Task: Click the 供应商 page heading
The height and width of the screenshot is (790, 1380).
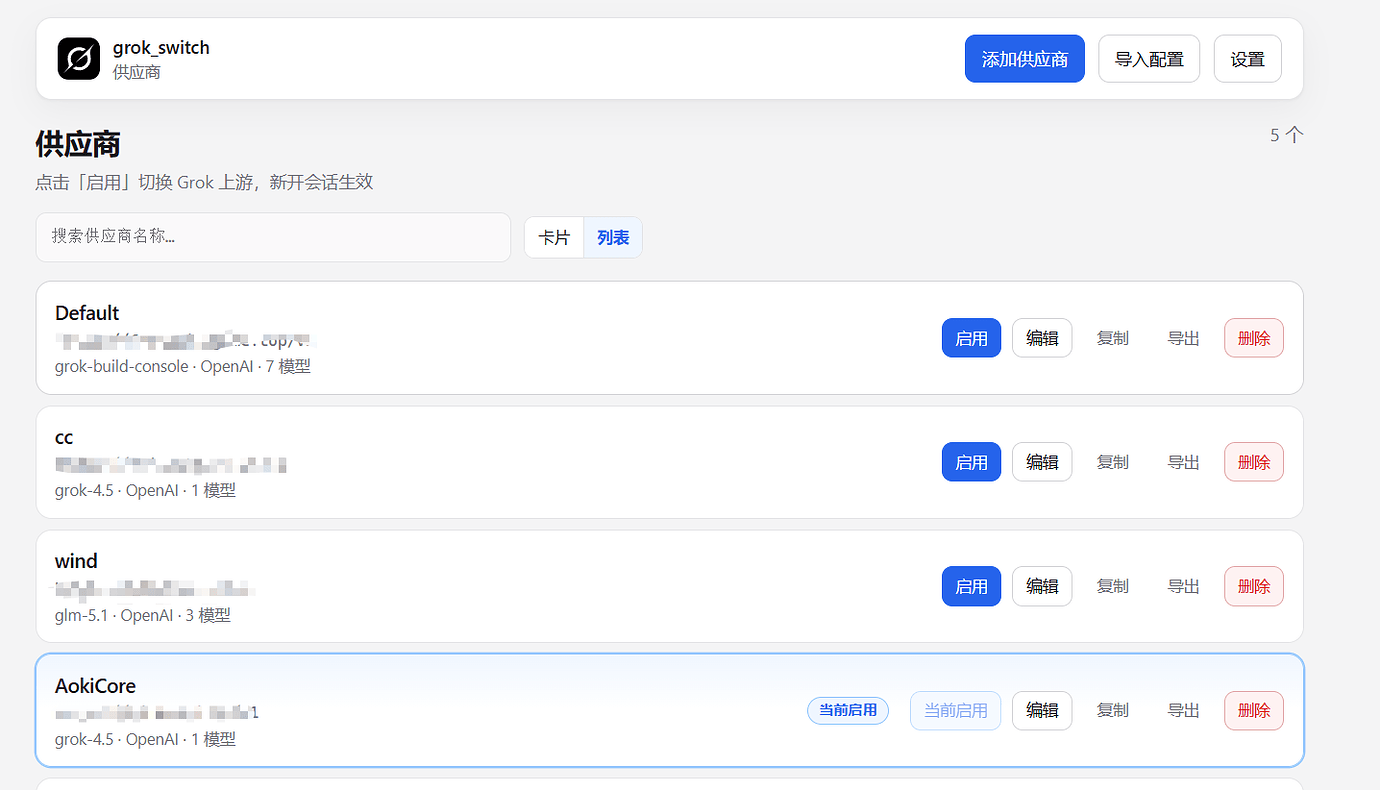Action: 78,144
